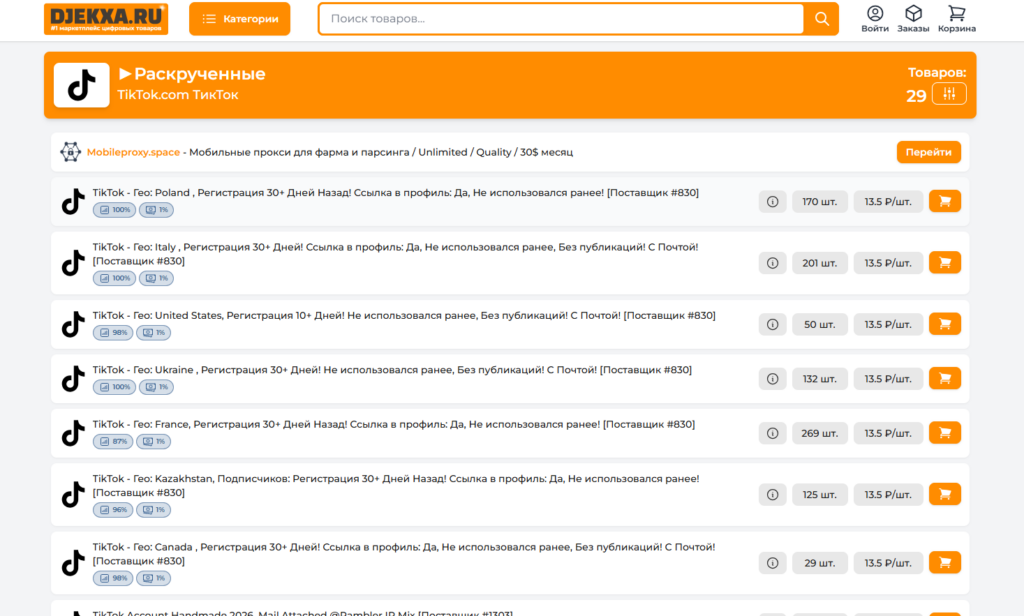The height and width of the screenshot is (616, 1024).
Task: Open info for the Ukraine TikTok listing
Action: coord(773,379)
